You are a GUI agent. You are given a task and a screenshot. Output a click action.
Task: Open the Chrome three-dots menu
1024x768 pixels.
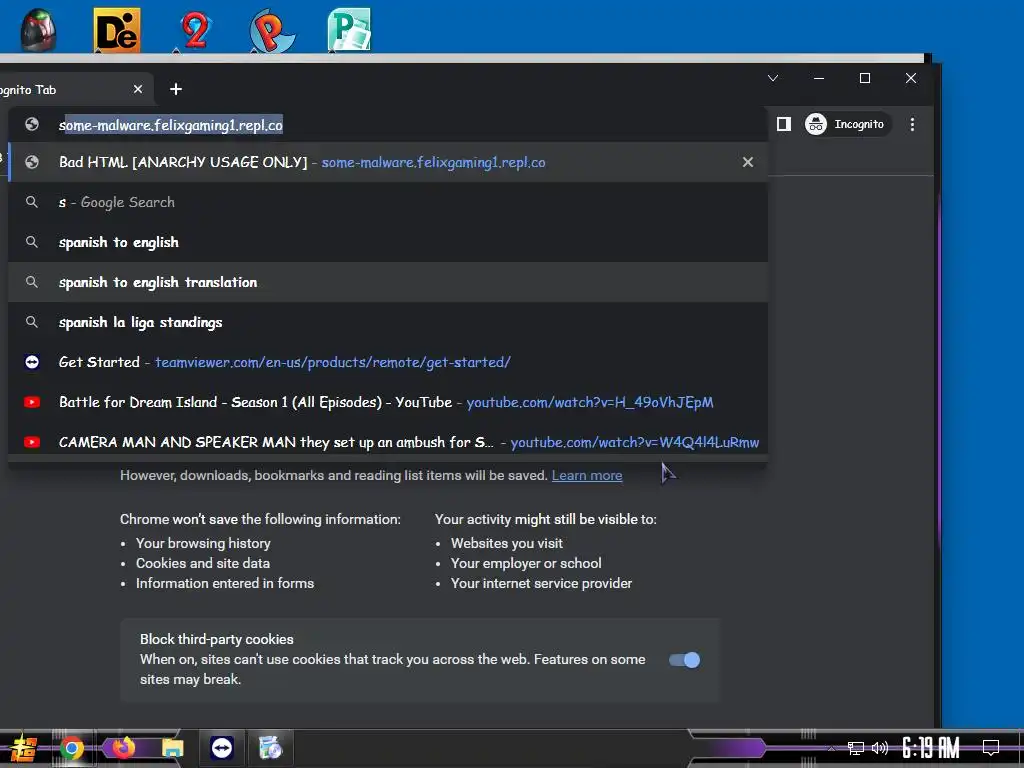[x=912, y=124]
